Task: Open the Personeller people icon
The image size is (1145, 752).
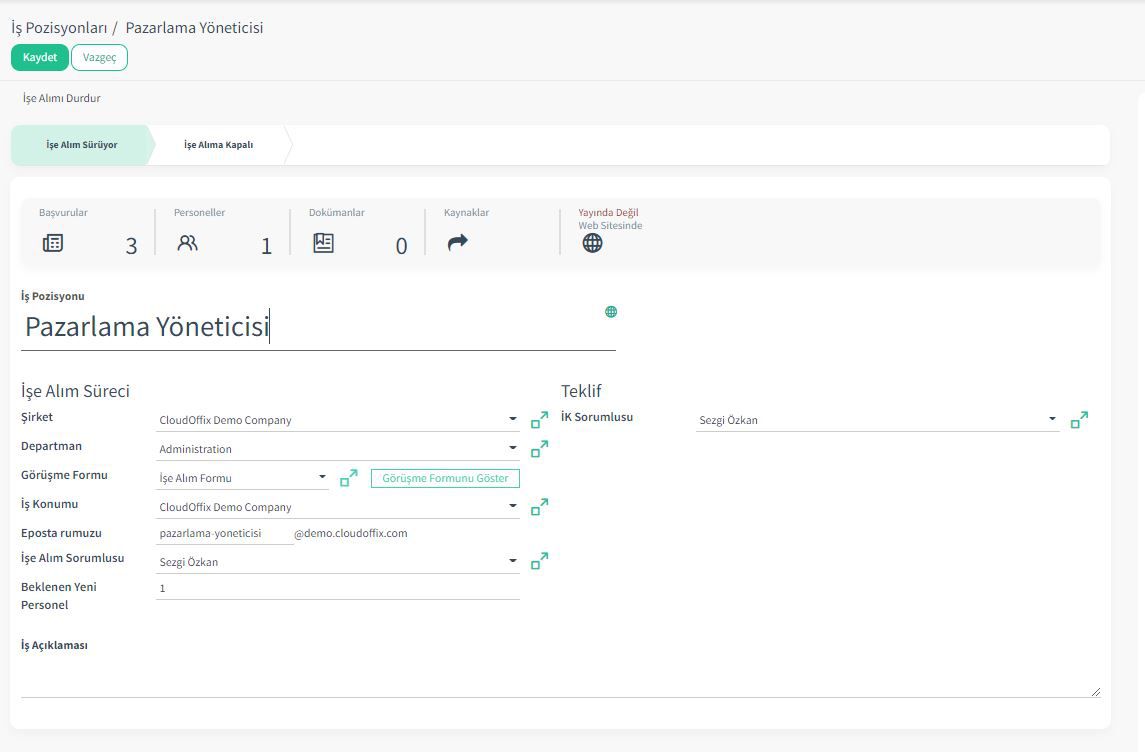Action: point(188,243)
